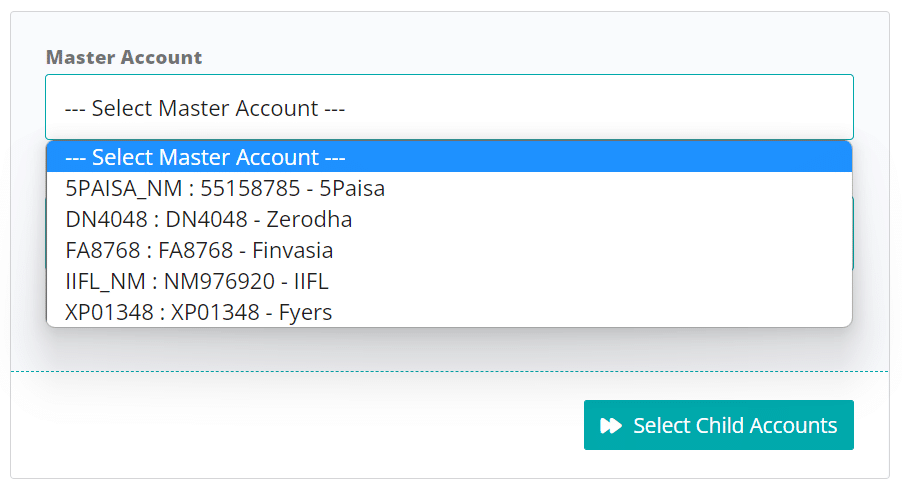The width and height of the screenshot is (902, 491).
Task: Pick DN4048 - Zerodha from the list
Action: pyautogui.click(x=449, y=219)
